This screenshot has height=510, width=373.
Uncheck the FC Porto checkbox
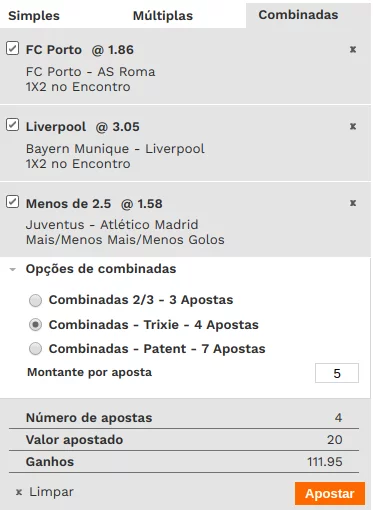(x=12, y=48)
